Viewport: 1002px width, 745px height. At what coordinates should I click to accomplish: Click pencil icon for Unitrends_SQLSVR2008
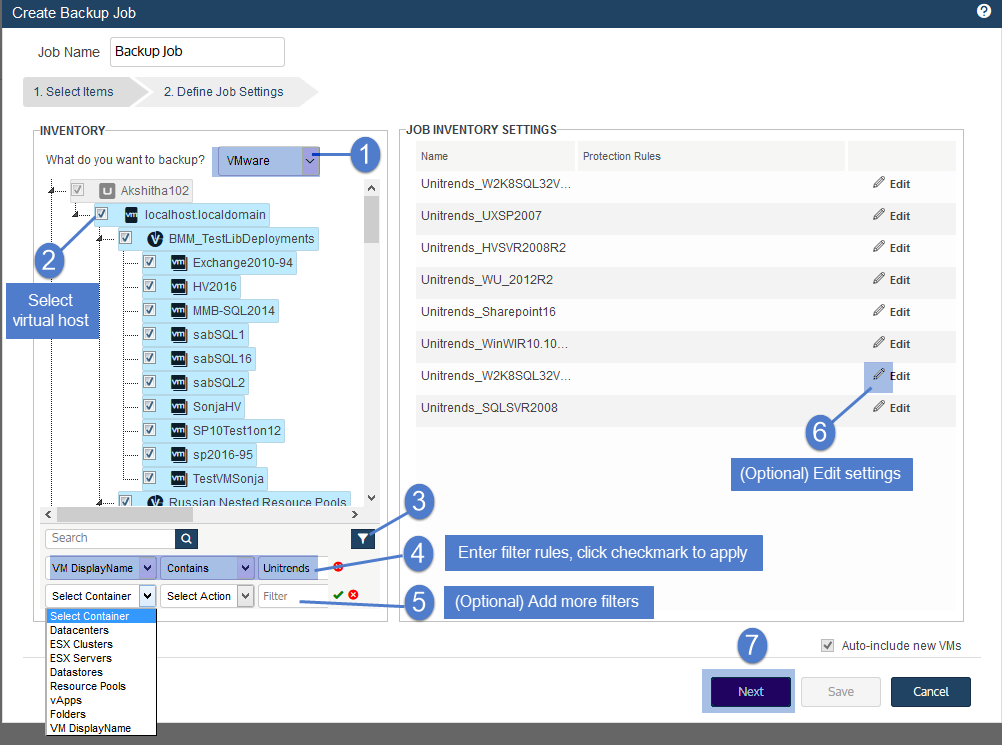pos(879,406)
